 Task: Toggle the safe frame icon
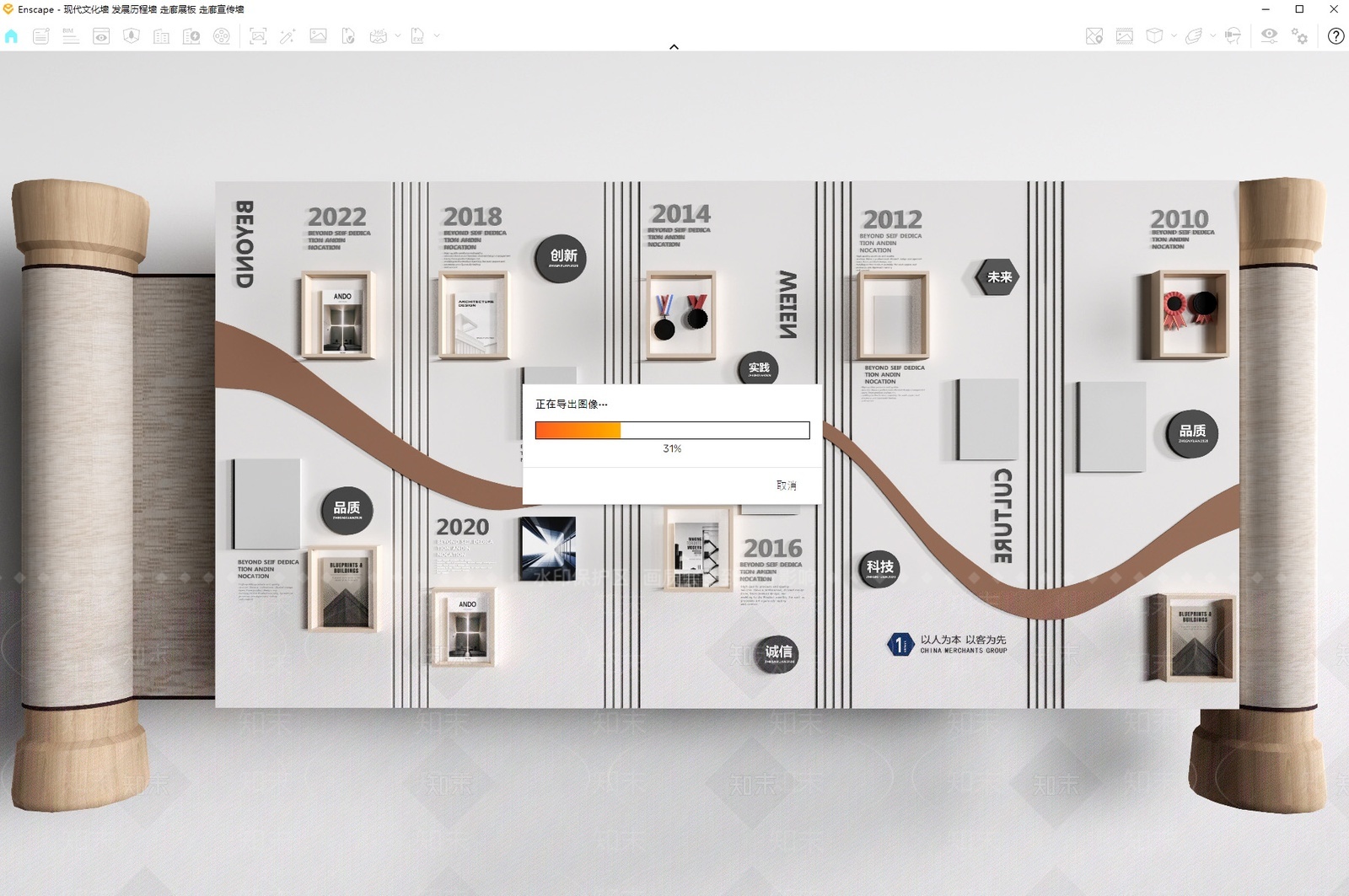coord(1125,36)
